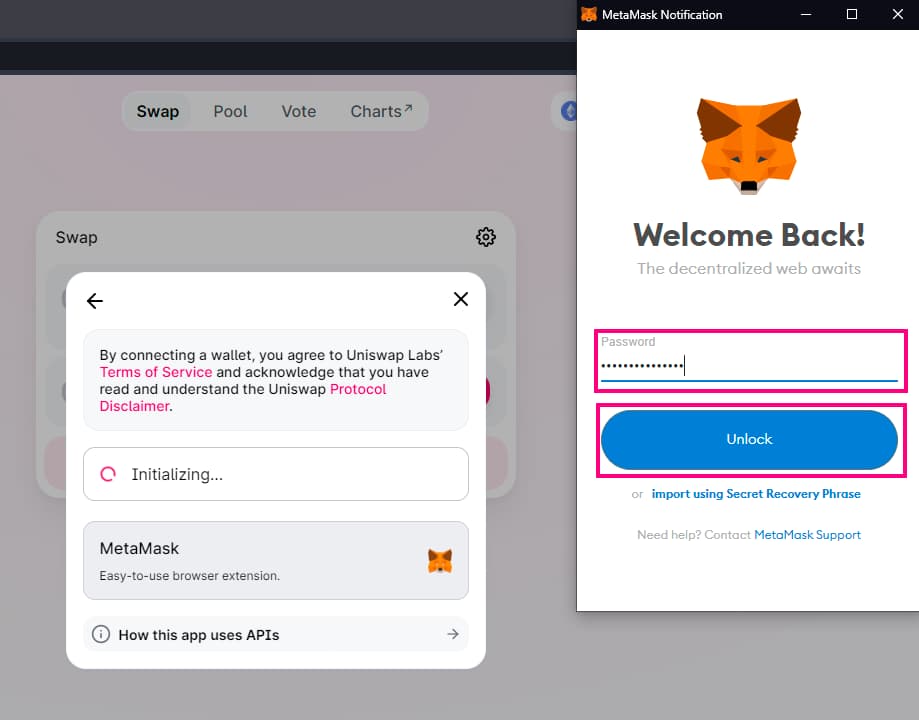Click the arrow next to How this app uses APIs
This screenshot has width=919, height=720.
452,634
